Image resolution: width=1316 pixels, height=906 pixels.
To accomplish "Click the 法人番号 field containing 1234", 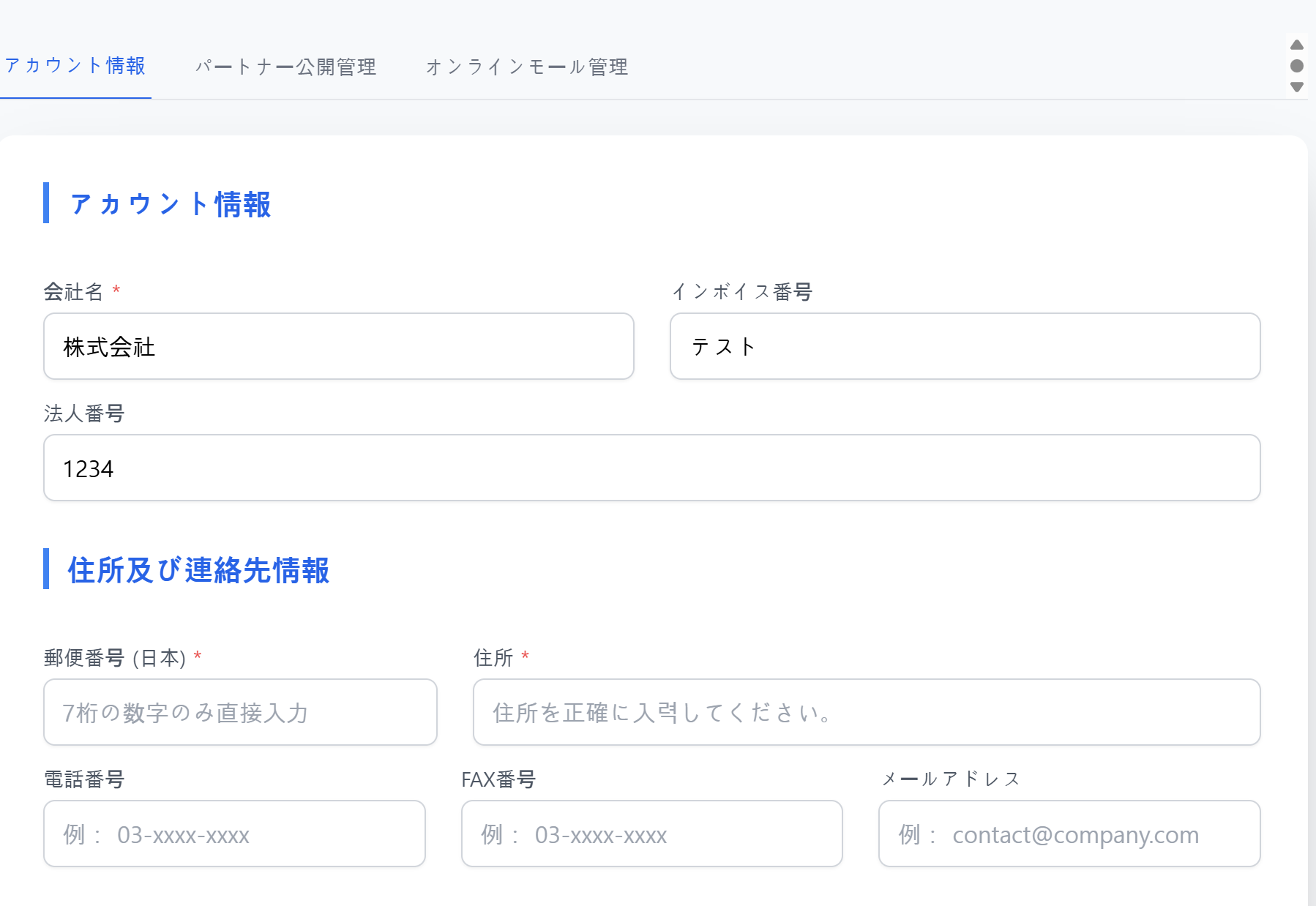I will click(x=651, y=468).
